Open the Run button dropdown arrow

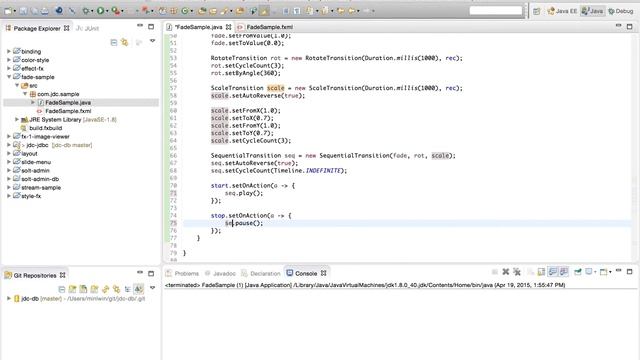pos(107,11)
